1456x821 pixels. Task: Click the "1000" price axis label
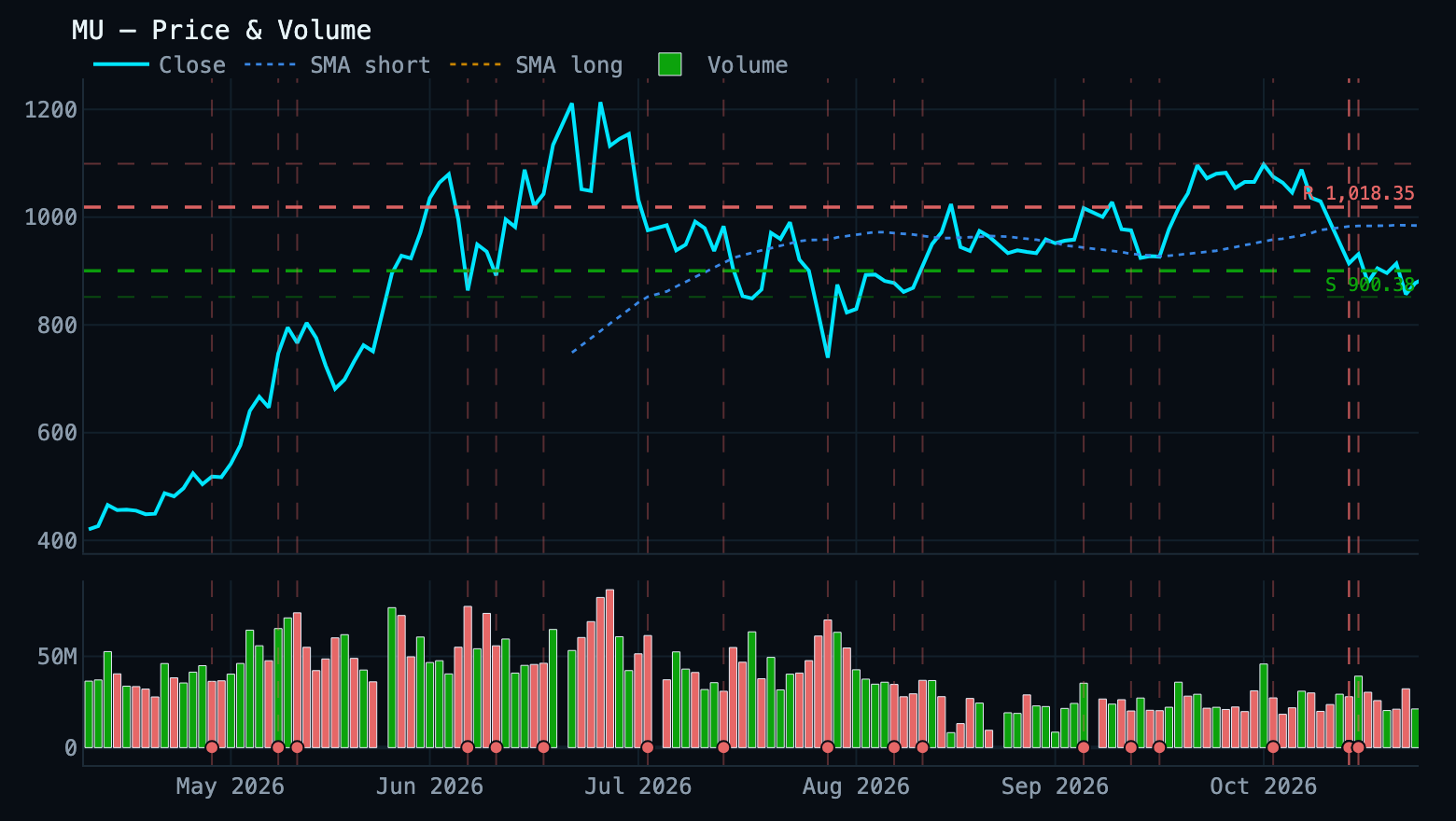pyautogui.click(x=51, y=217)
